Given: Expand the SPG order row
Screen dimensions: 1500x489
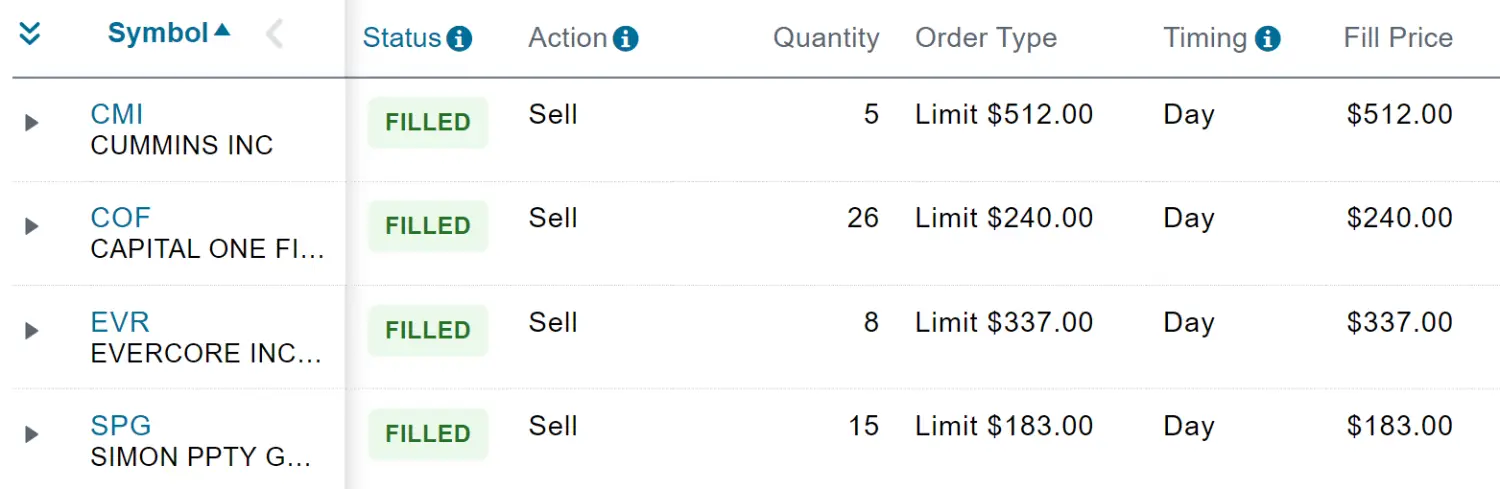Looking at the screenshot, I should click(x=32, y=434).
